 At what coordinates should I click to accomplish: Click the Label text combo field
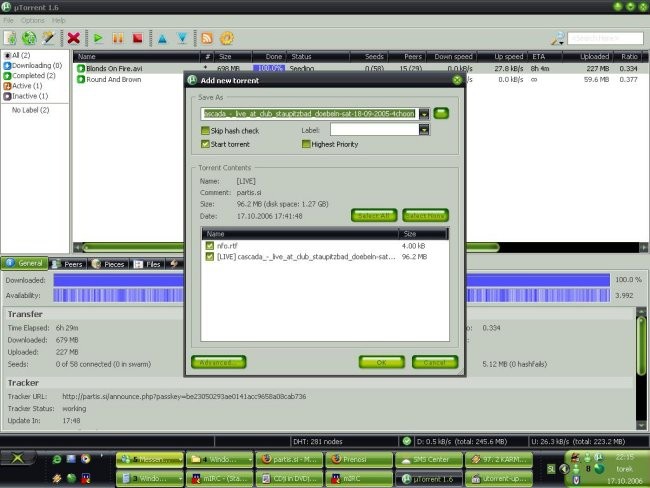(374, 130)
